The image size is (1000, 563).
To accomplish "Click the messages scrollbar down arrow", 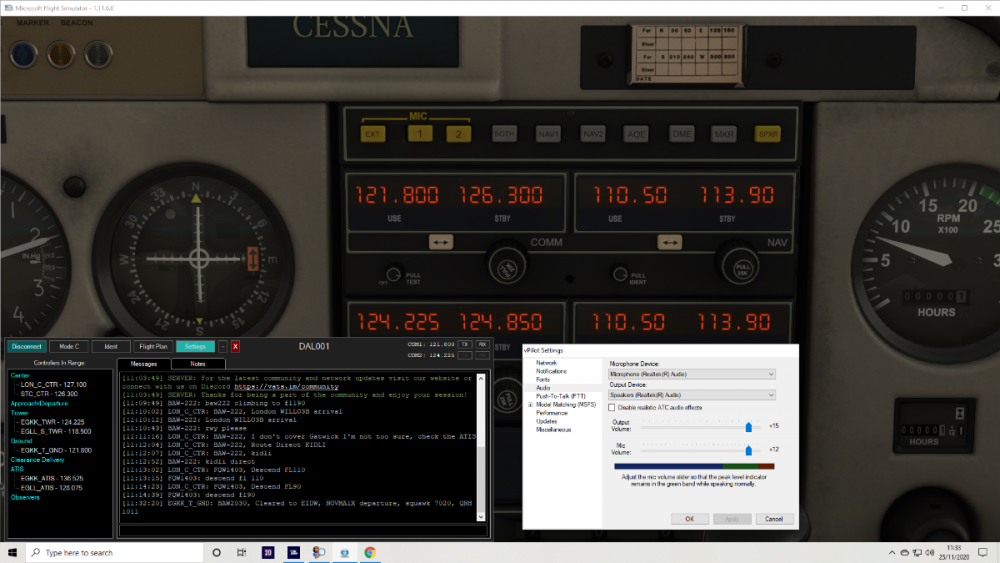I will [481, 517].
